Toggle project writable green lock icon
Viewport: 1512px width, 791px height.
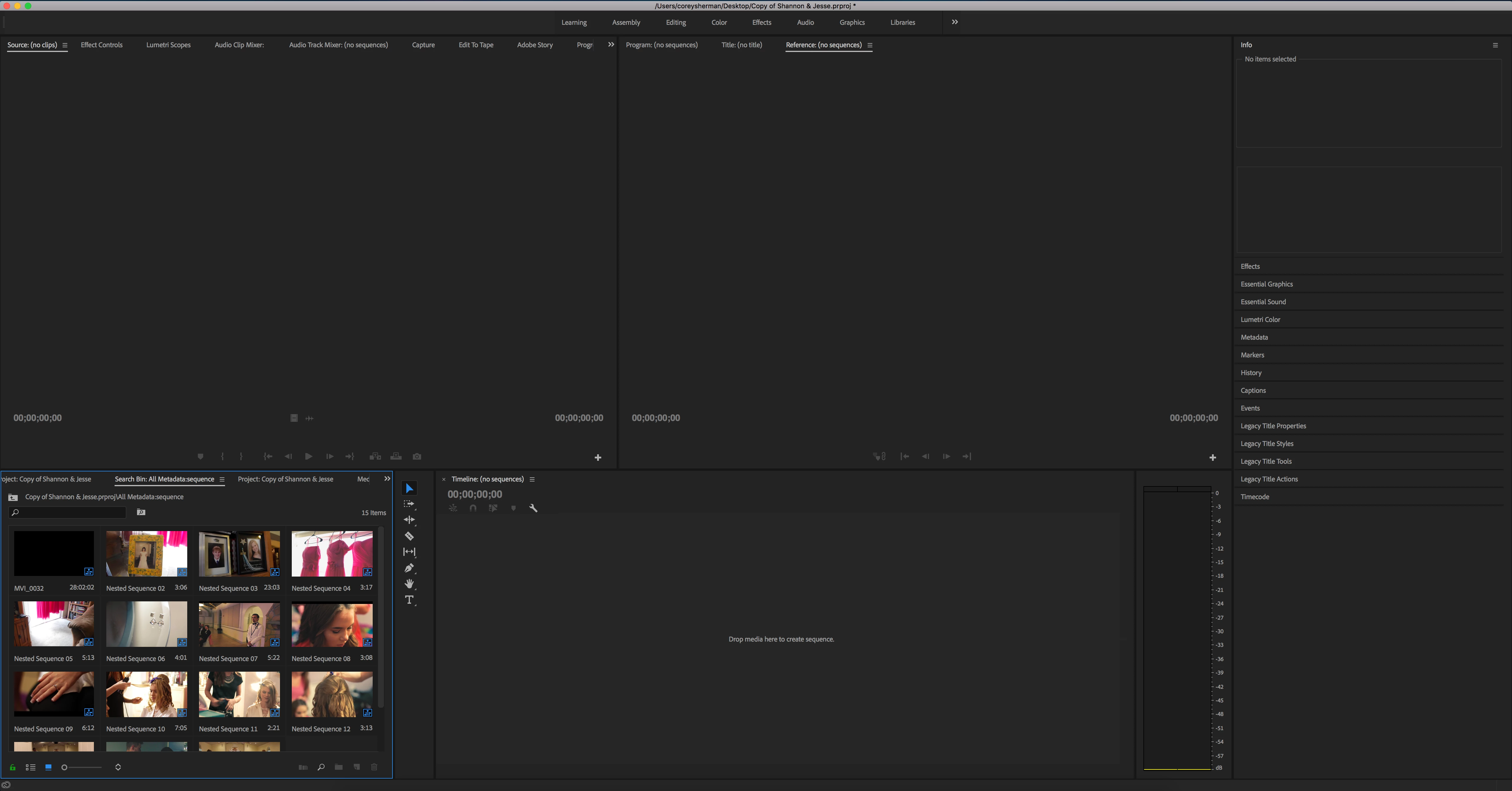tap(12, 767)
